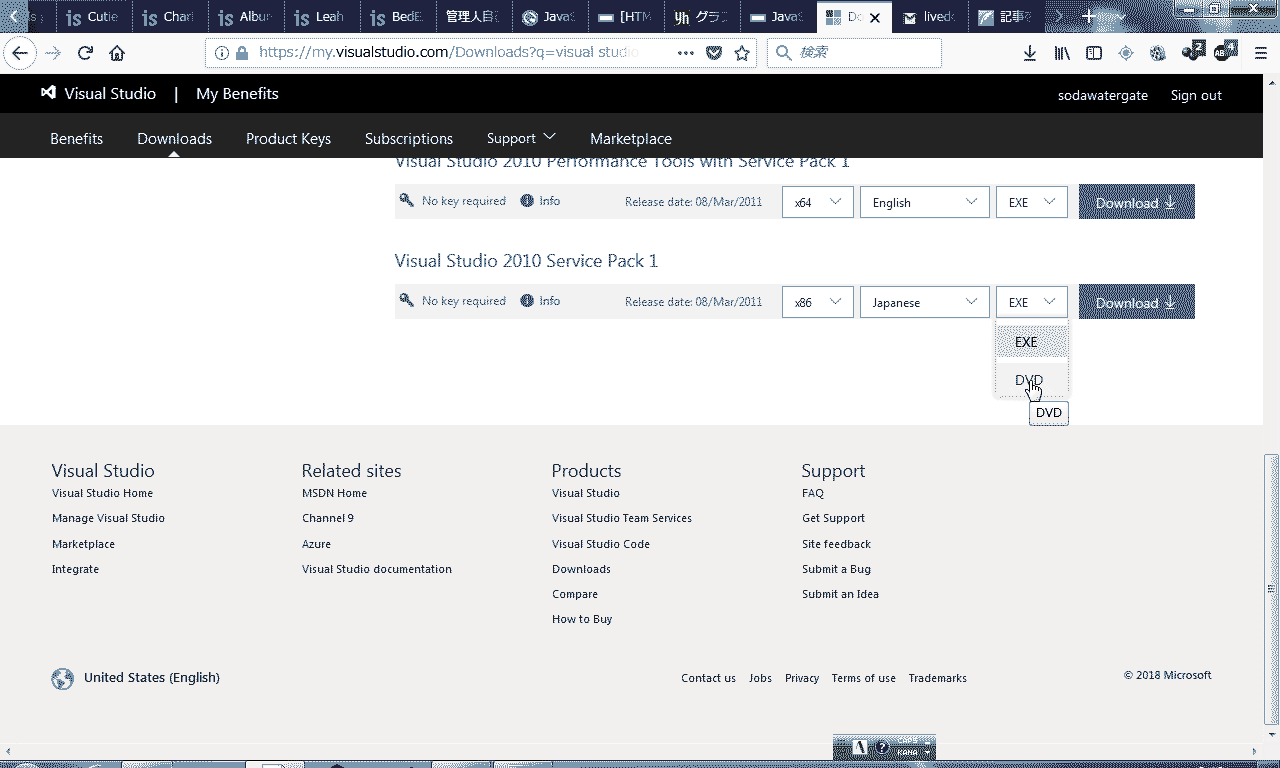Toggle the tracking protection shield icon
This screenshot has width=1280, height=768.
point(714,52)
